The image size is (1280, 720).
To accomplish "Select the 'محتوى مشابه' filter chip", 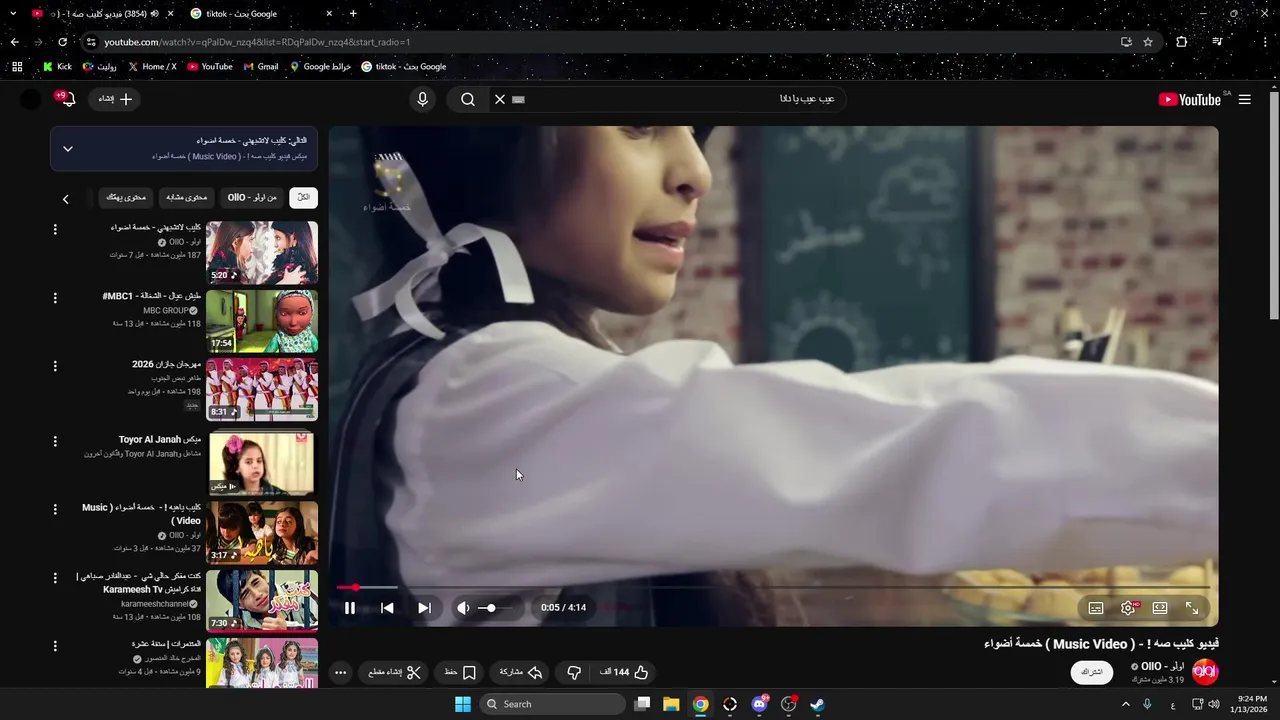I will [186, 198].
